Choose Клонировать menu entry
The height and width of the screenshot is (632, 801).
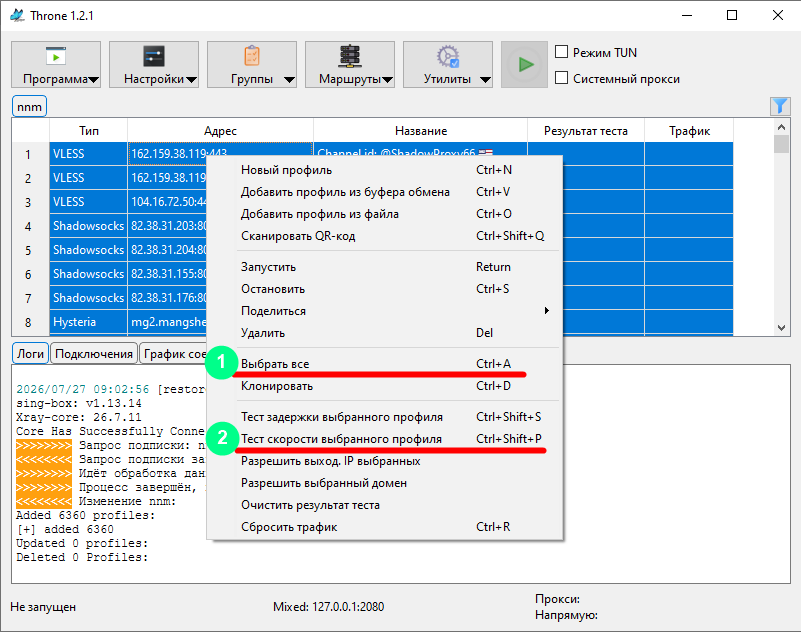(x=384, y=386)
